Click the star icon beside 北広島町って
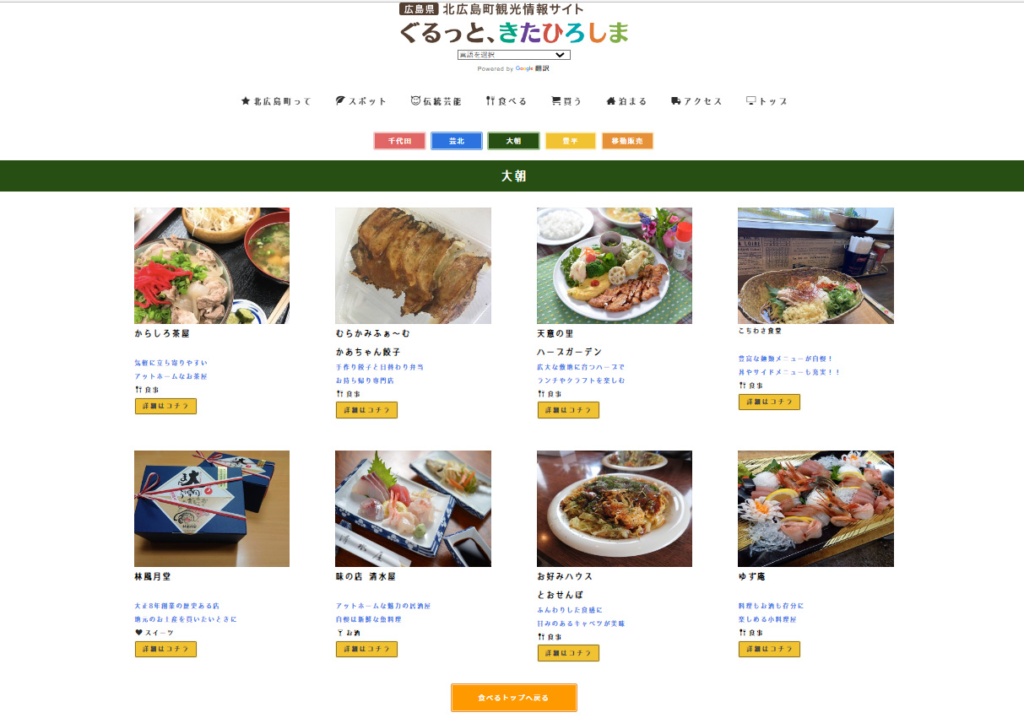The width and height of the screenshot is (1024, 718). (x=246, y=101)
